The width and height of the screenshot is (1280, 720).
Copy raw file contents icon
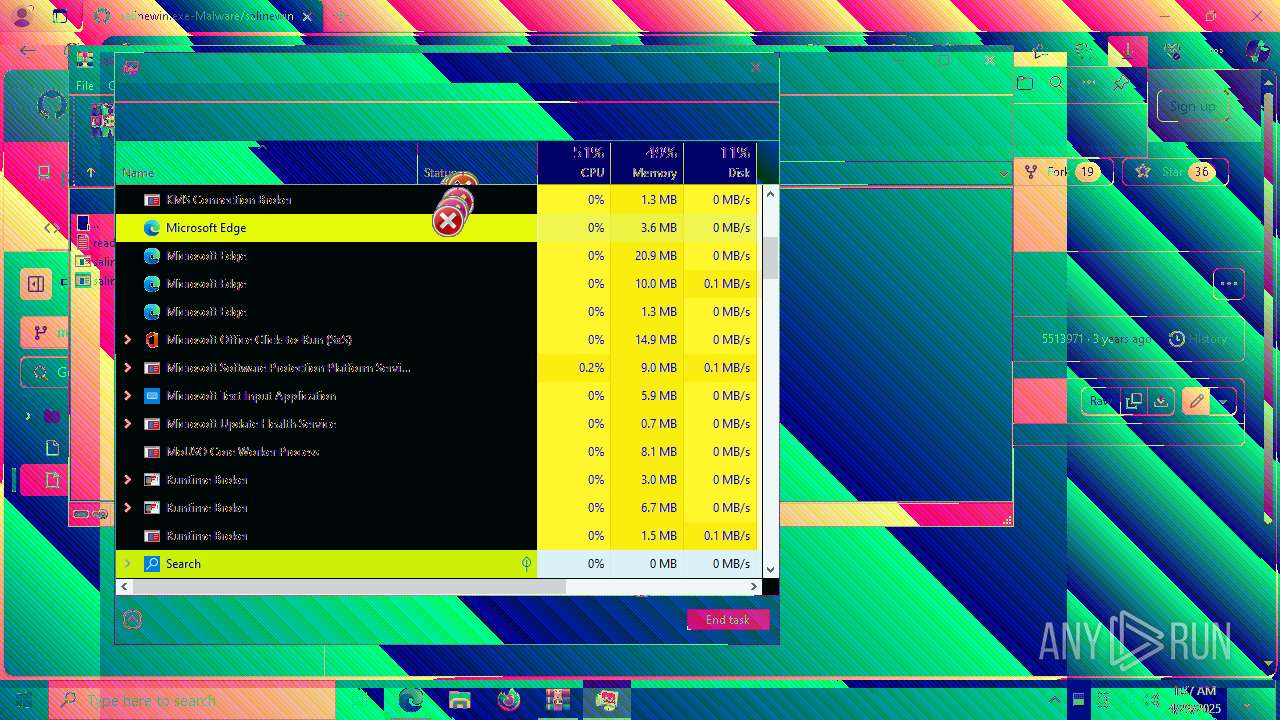coord(1133,401)
